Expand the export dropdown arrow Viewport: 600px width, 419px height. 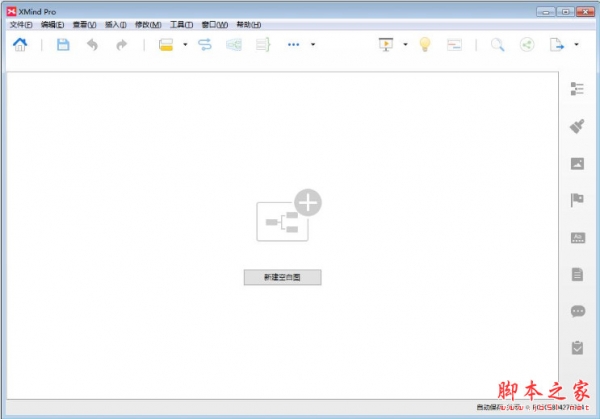[x=576, y=45]
